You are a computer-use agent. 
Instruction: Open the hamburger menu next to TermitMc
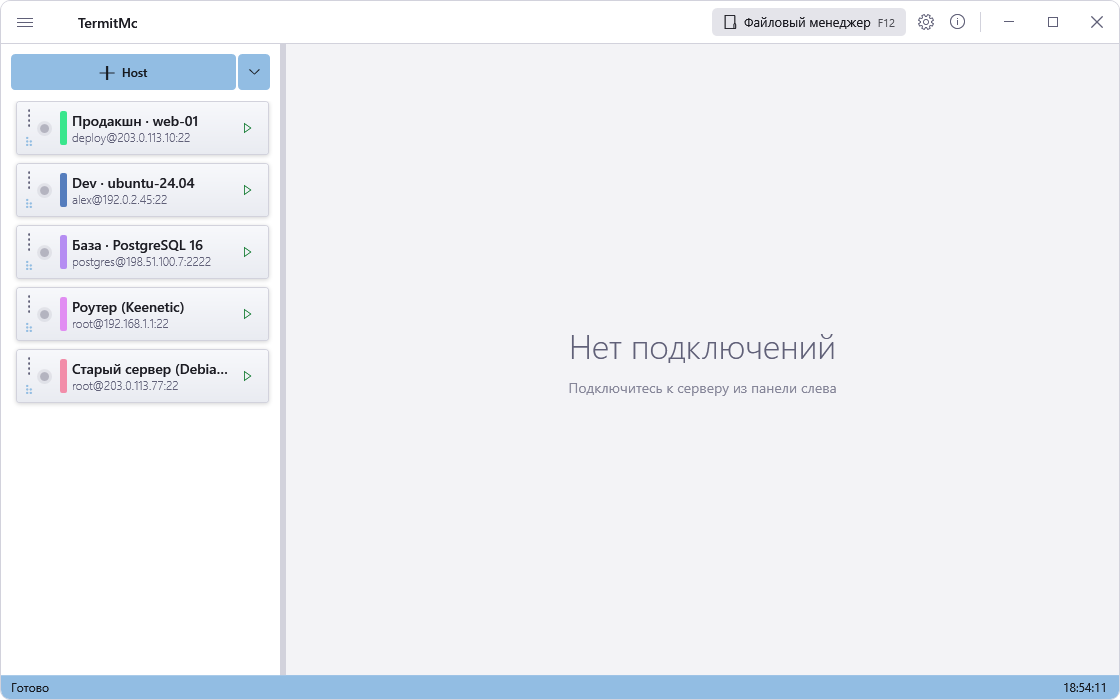(25, 22)
